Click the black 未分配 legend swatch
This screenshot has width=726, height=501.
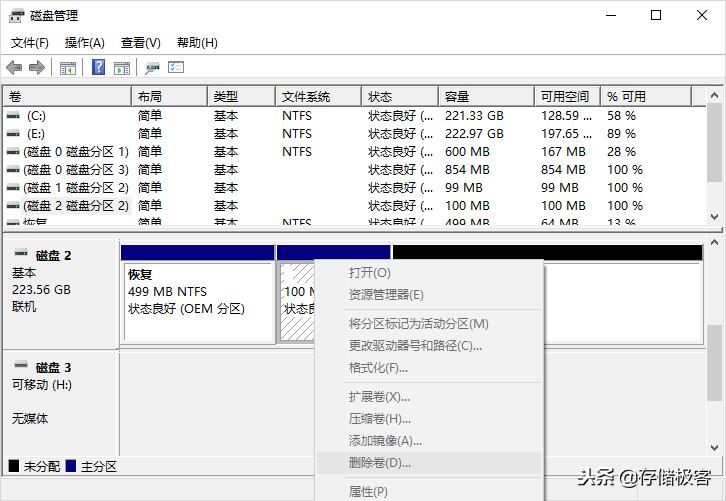pyautogui.click(x=14, y=466)
